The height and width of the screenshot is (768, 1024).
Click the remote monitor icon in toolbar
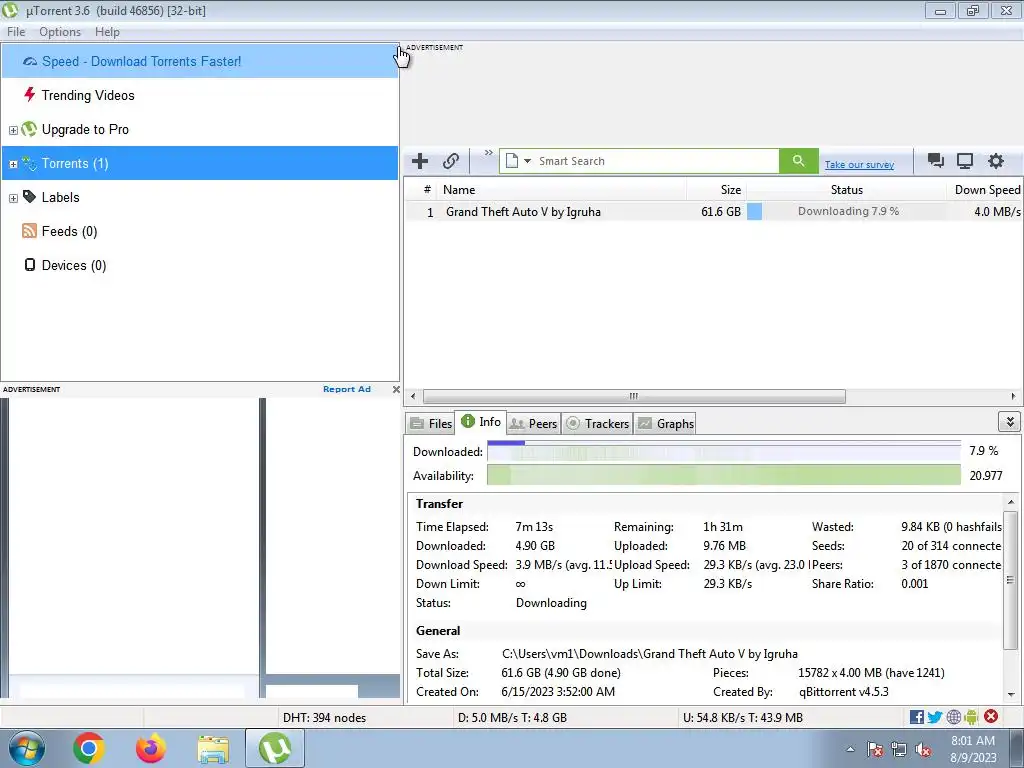click(x=965, y=161)
